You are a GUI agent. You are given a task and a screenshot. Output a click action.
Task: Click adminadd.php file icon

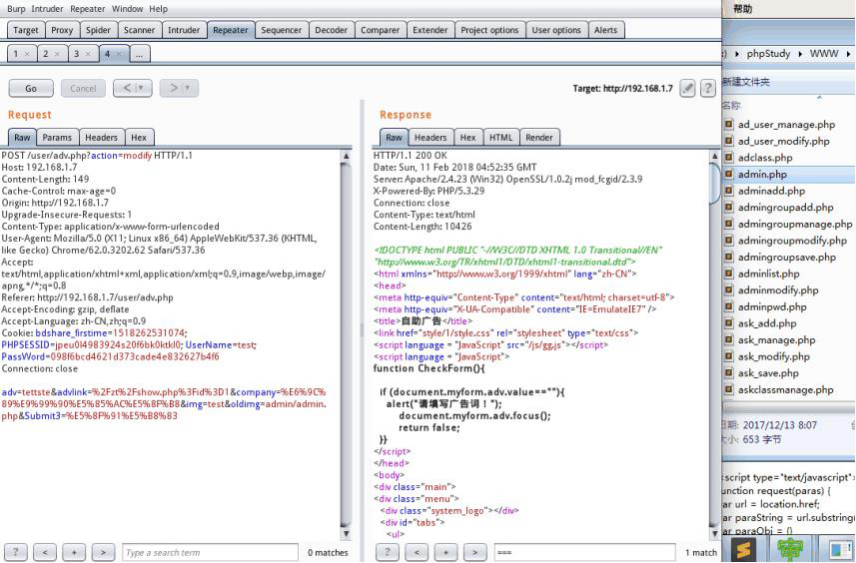coord(728,191)
